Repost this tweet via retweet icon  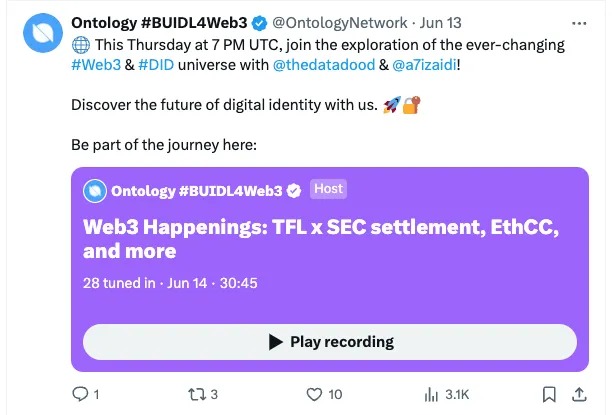199,394
